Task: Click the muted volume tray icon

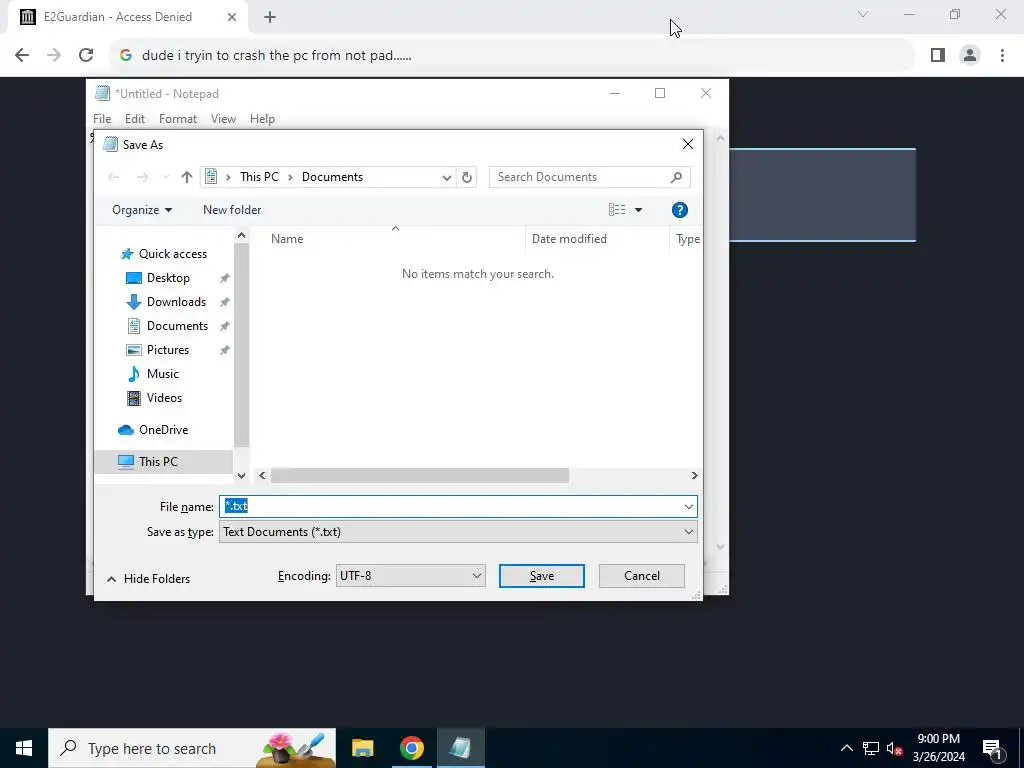Action: point(894,748)
